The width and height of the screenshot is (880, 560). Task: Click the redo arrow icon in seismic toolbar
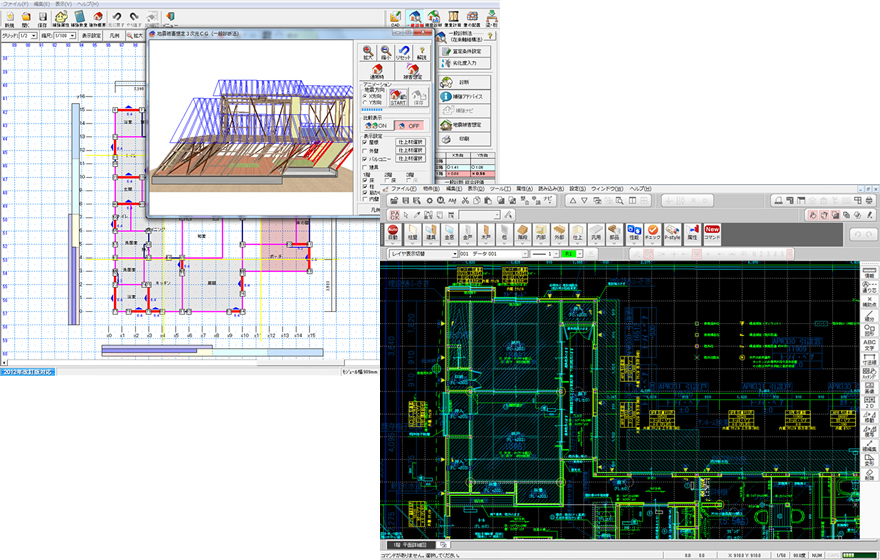point(134,19)
